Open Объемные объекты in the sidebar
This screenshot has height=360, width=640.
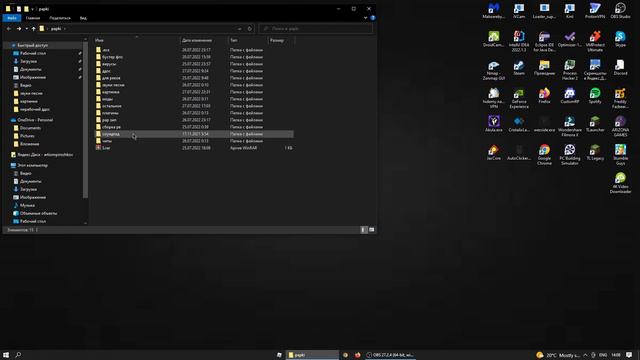[x=38, y=213]
